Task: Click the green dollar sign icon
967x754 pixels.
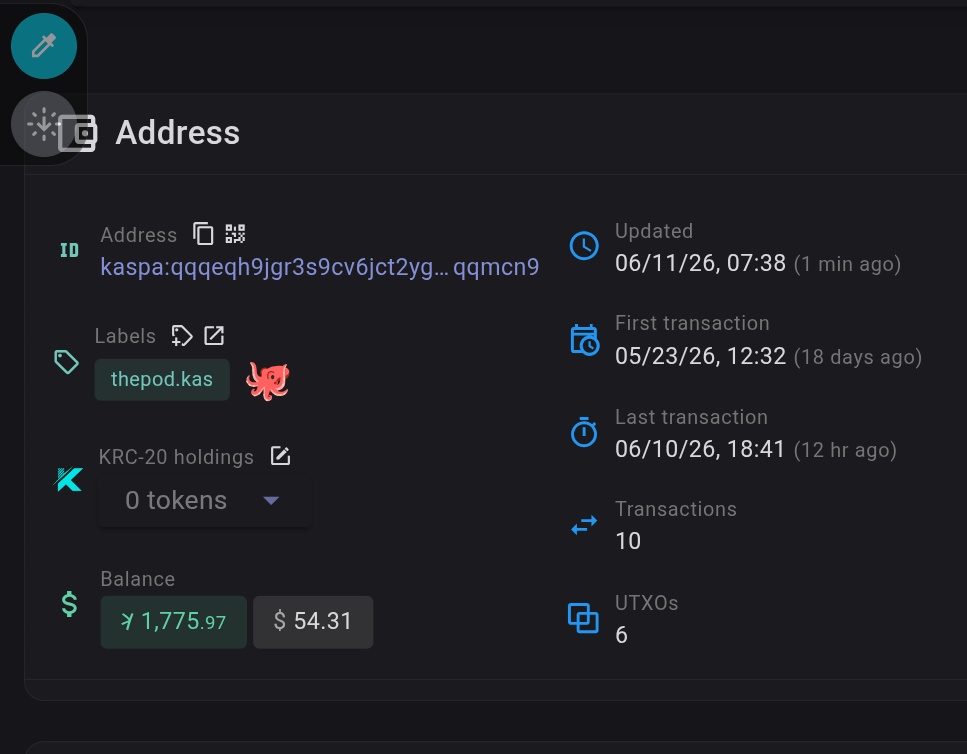Action: [70, 604]
